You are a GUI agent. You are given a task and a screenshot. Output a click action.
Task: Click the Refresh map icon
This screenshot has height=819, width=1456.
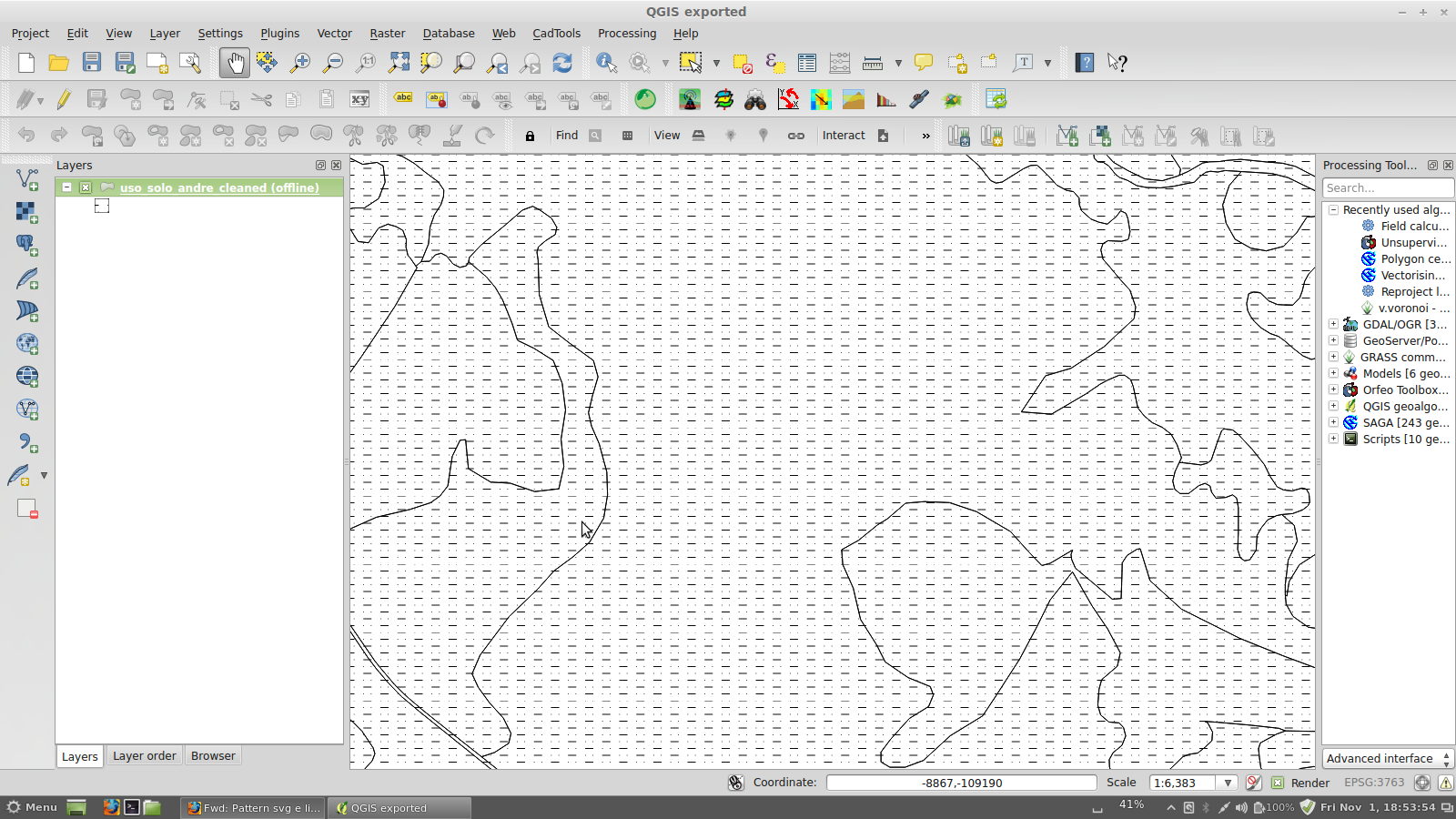click(562, 63)
